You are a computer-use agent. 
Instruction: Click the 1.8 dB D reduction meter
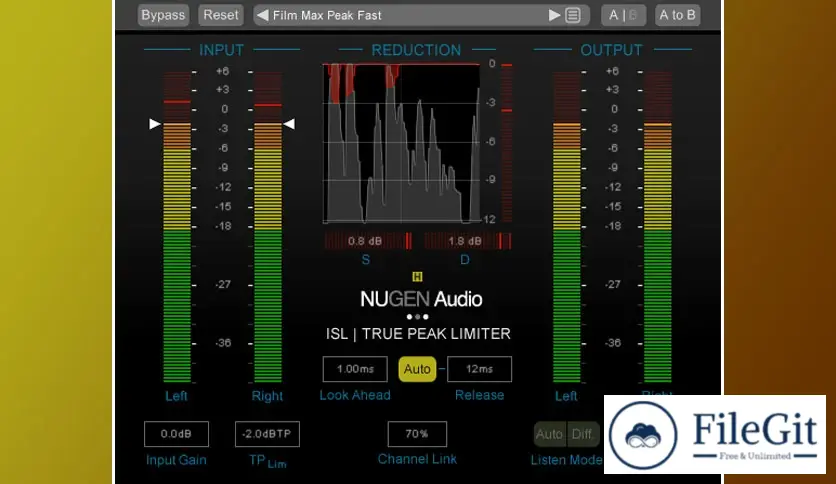click(x=468, y=241)
